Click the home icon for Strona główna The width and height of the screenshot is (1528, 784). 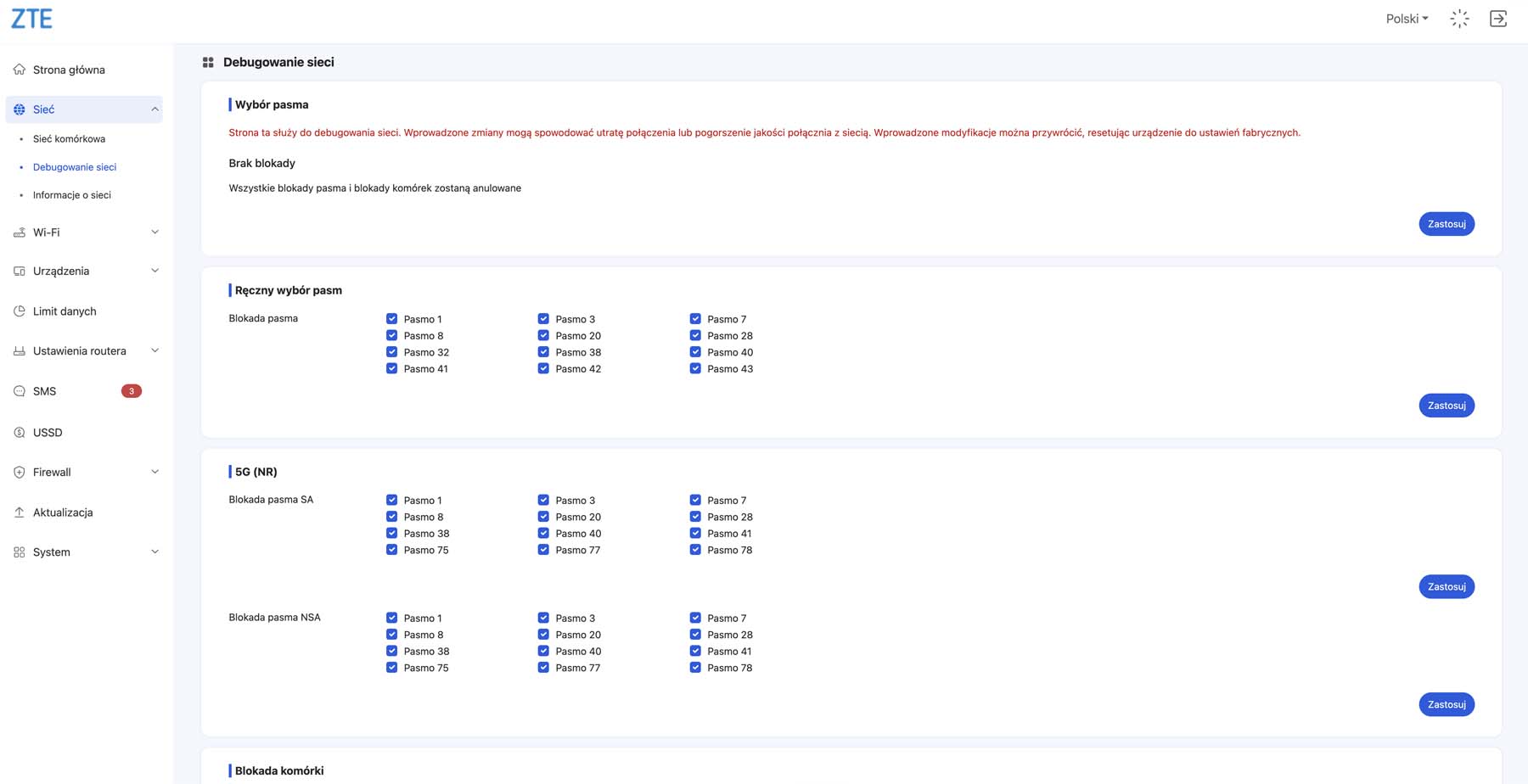20,70
